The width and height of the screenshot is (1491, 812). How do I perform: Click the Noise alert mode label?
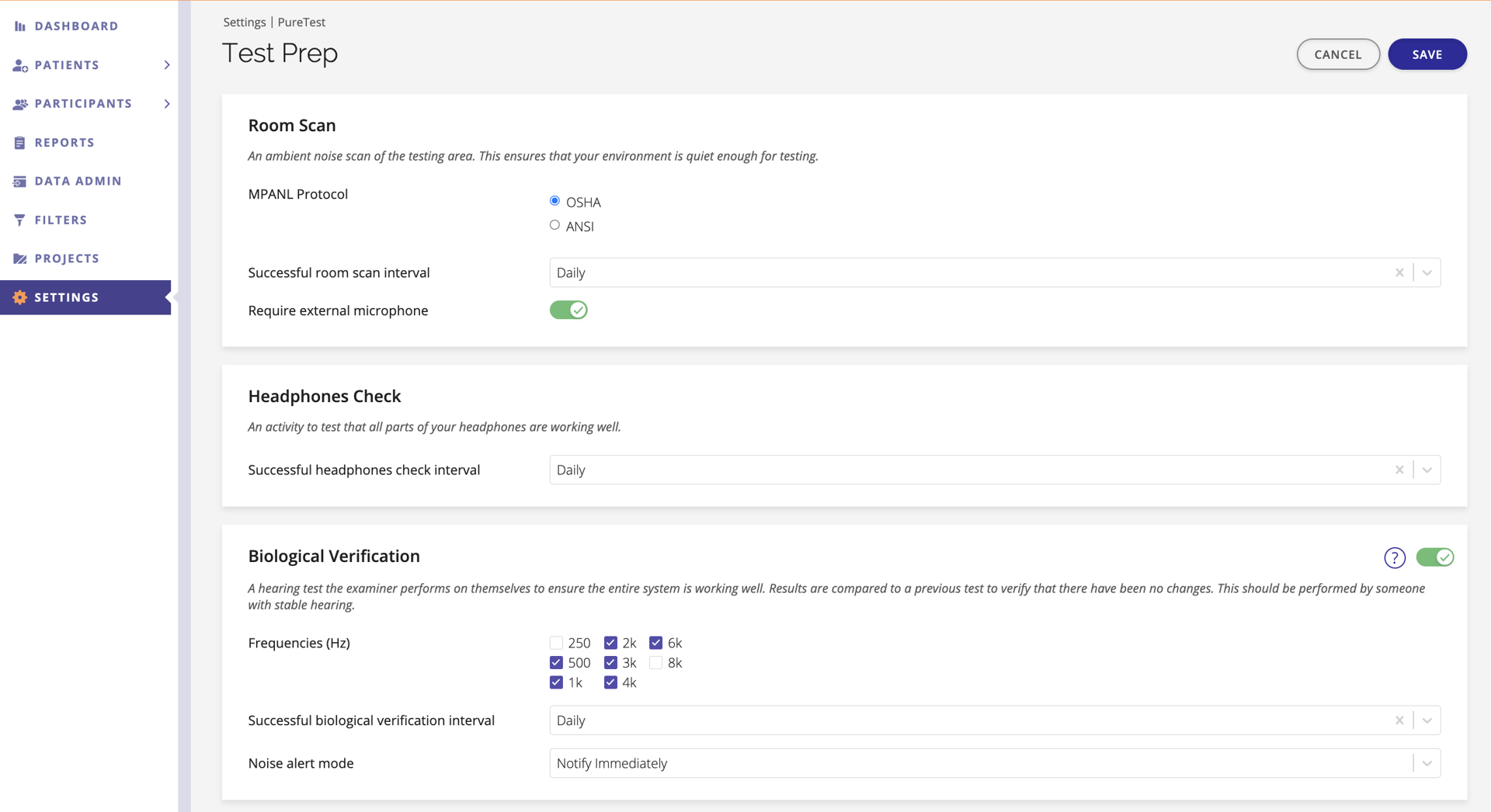pyautogui.click(x=301, y=763)
